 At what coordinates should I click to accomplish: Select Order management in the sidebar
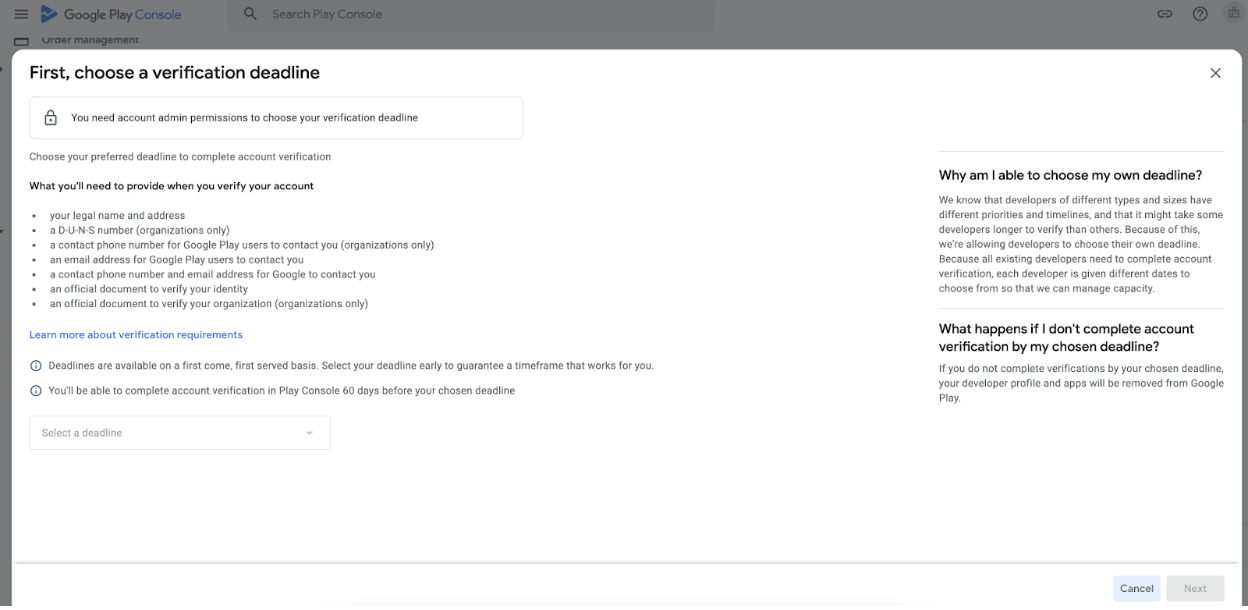pos(90,40)
